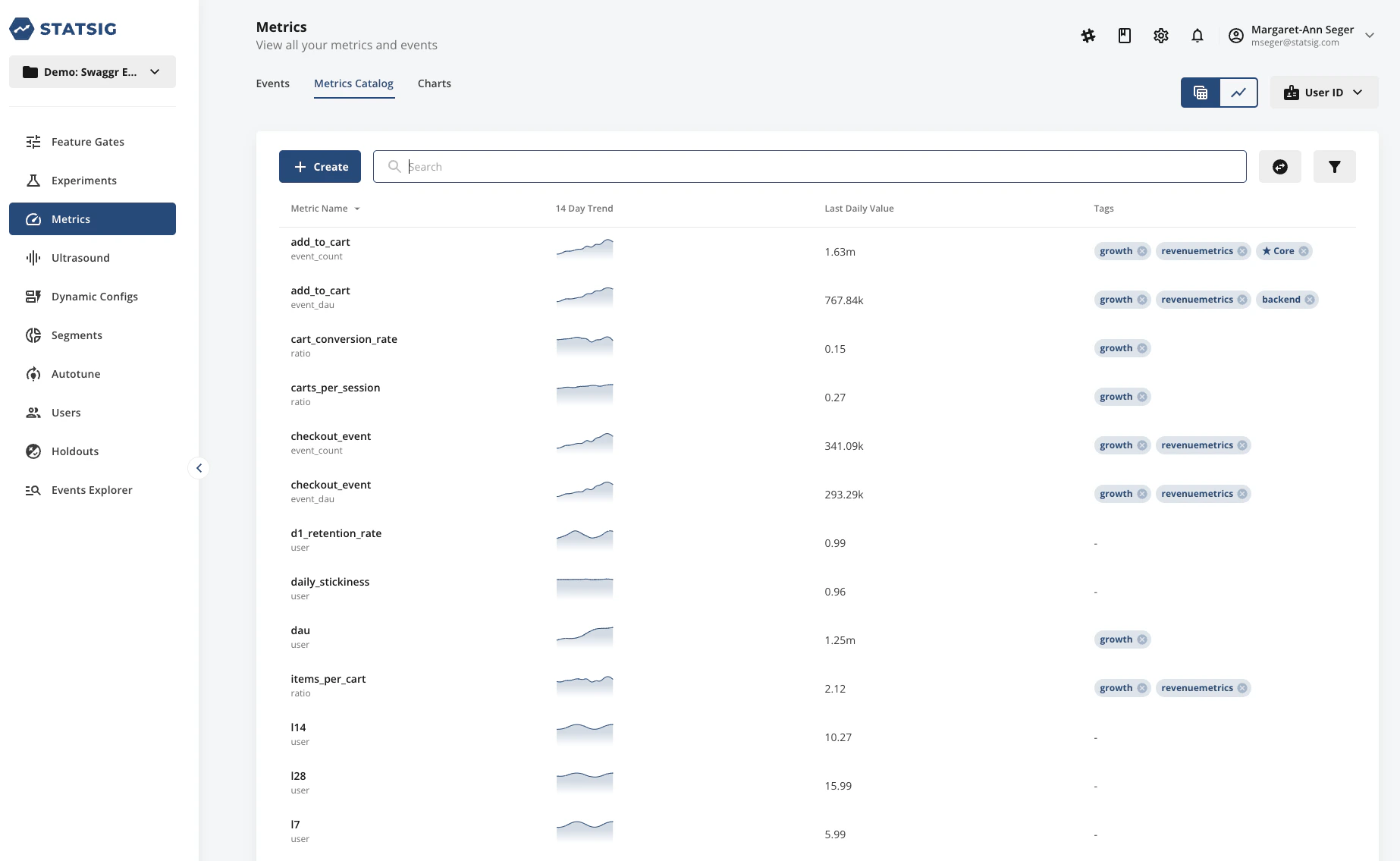
Task: Select the Feature Gates icon in sidebar
Action: click(x=33, y=142)
